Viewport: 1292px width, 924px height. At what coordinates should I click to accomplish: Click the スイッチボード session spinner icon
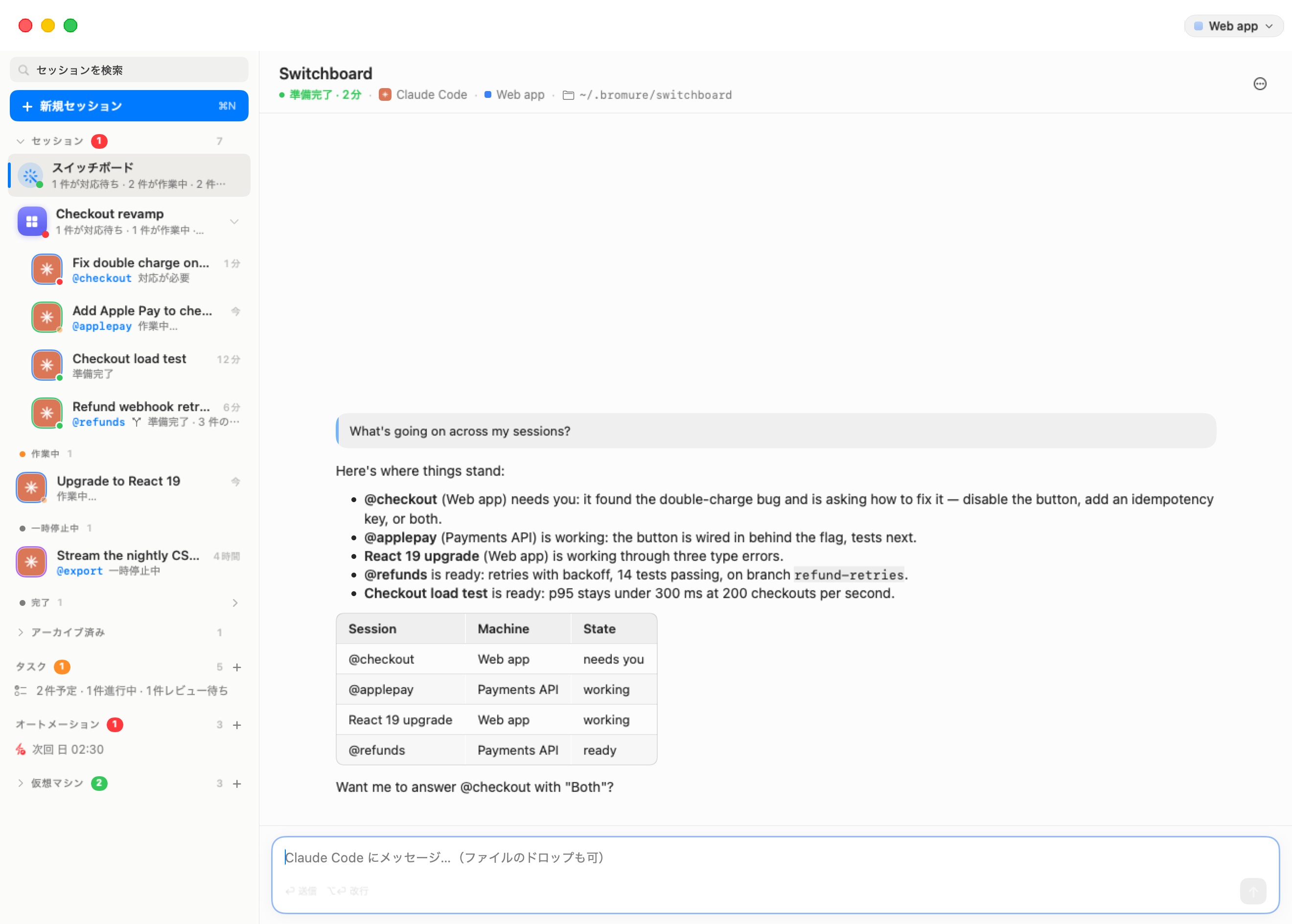pos(31,175)
